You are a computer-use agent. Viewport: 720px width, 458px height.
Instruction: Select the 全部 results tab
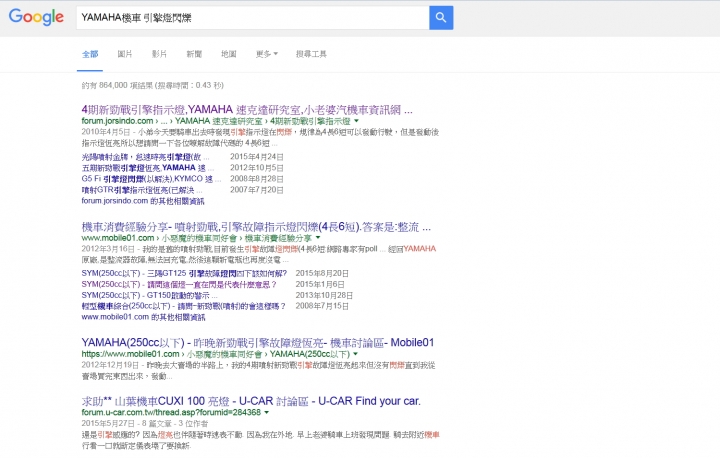90,54
